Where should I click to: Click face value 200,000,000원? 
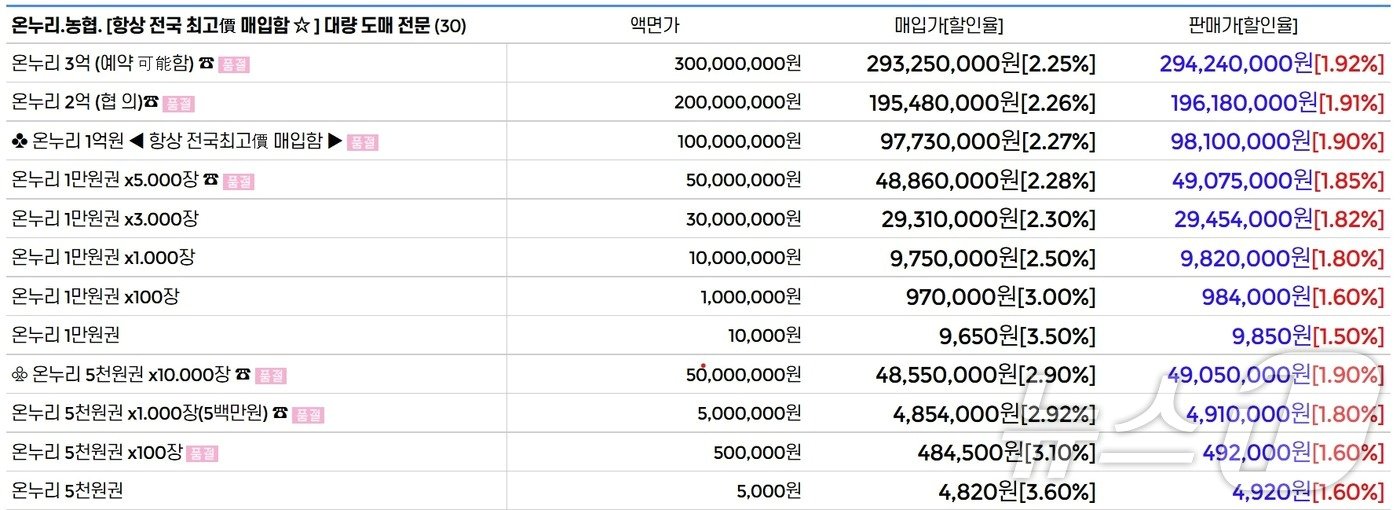[x=738, y=103]
